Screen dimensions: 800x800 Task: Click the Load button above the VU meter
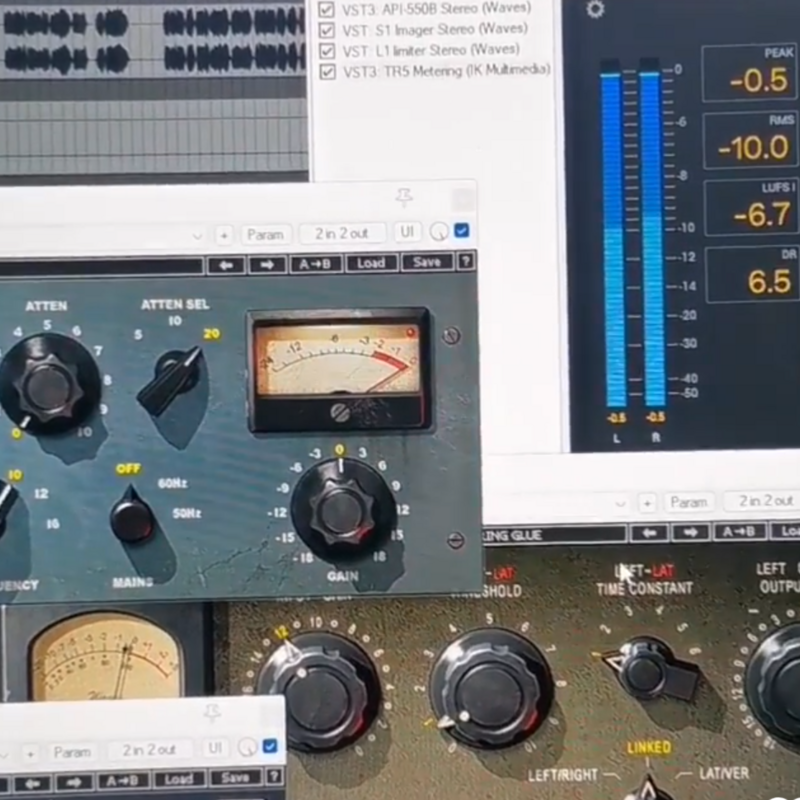(x=371, y=263)
